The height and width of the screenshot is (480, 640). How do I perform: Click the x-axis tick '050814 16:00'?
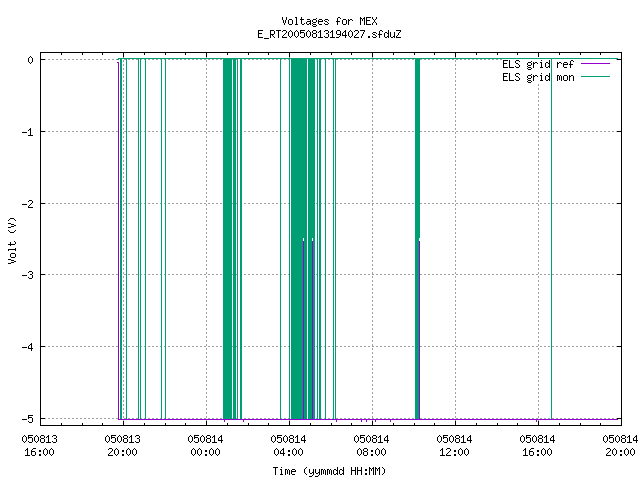(537, 446)
